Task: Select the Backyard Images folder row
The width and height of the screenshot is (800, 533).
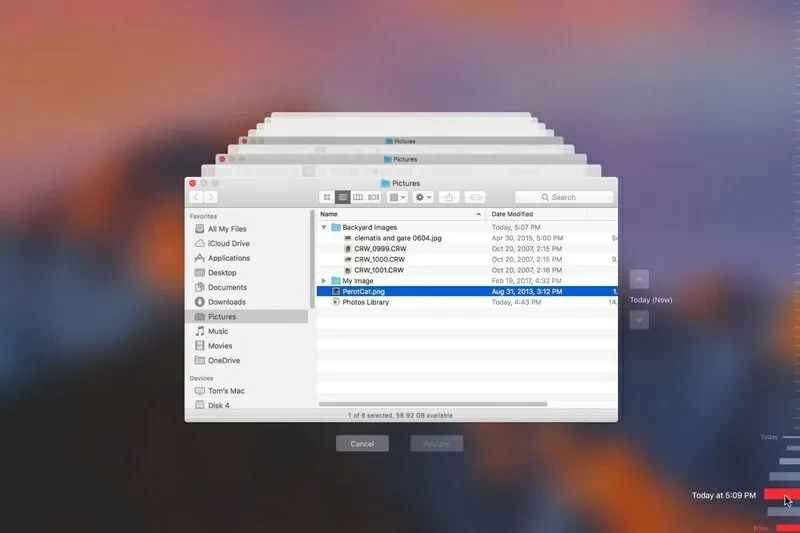Action: pos(467,227)
